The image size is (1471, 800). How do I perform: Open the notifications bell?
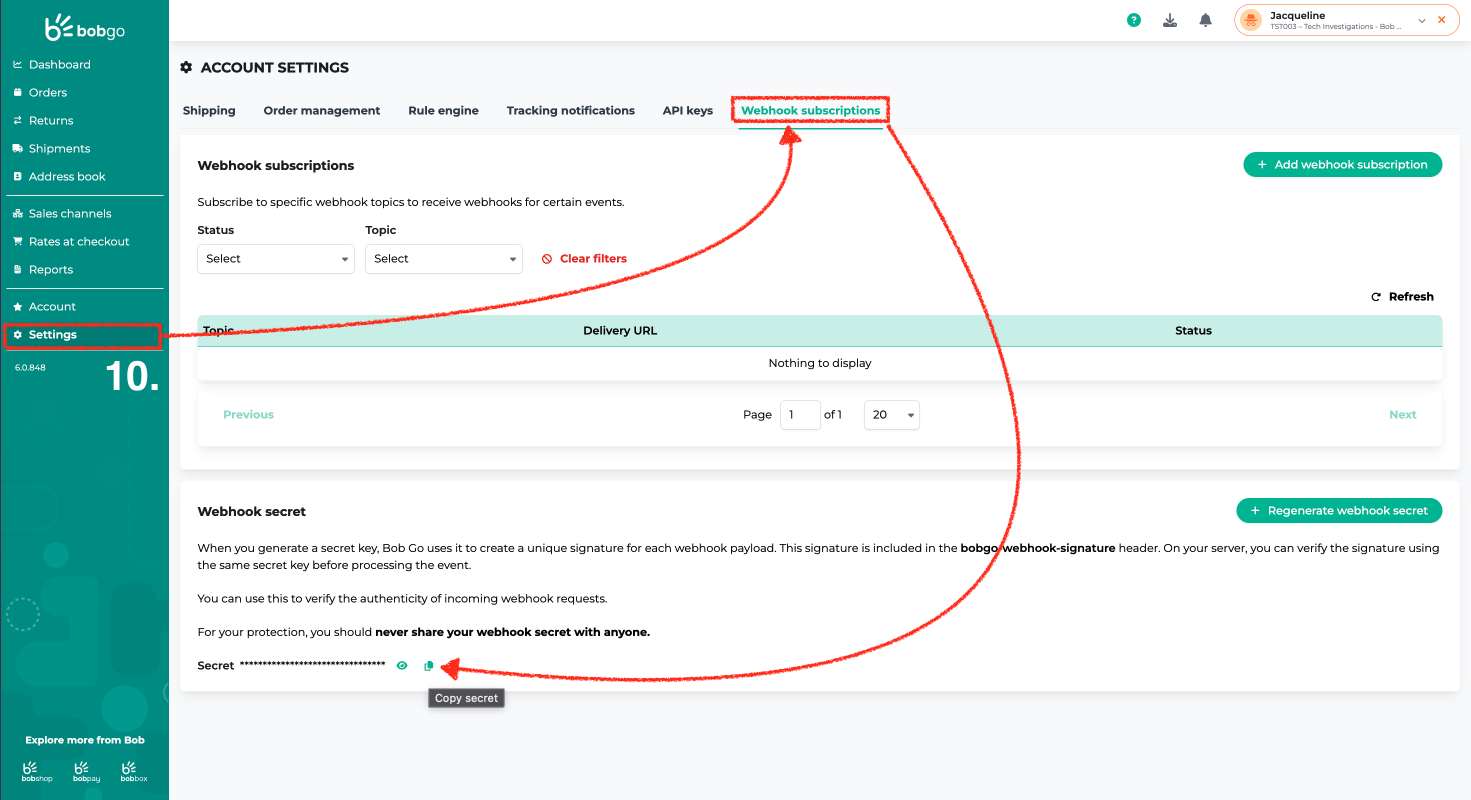1206,20
